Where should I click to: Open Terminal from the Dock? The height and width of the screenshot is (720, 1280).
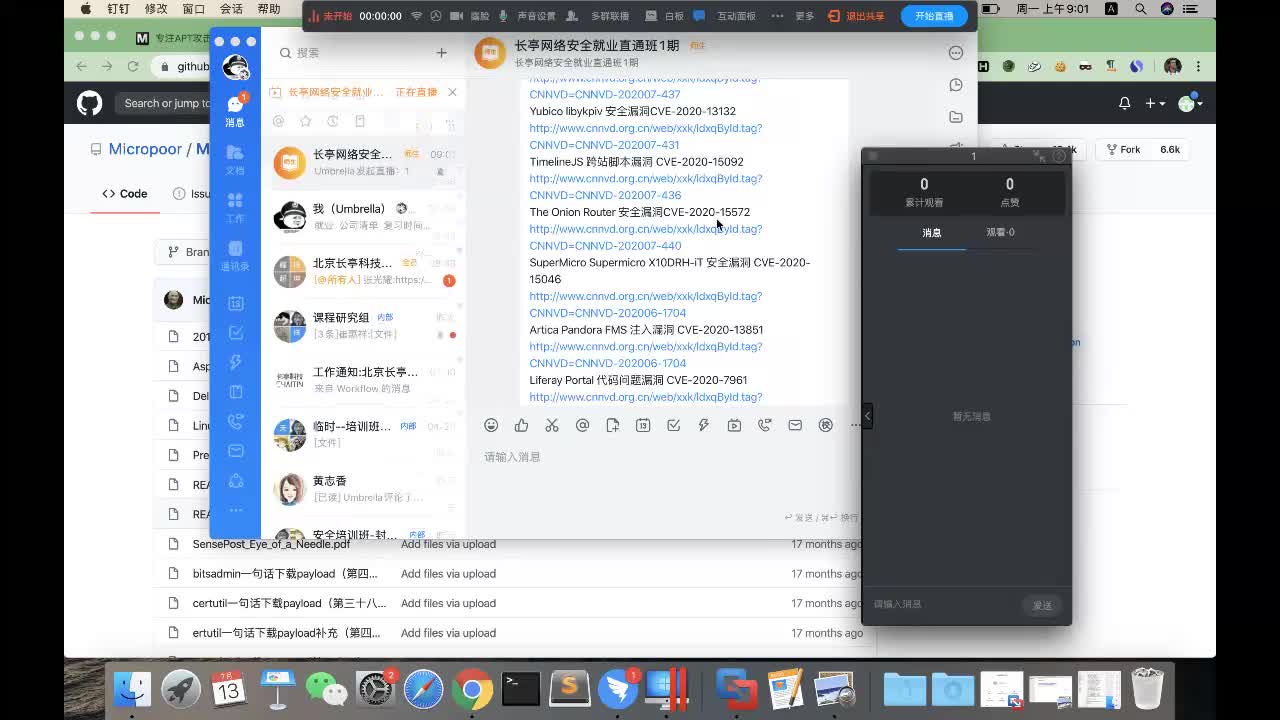tap(521, 689)
